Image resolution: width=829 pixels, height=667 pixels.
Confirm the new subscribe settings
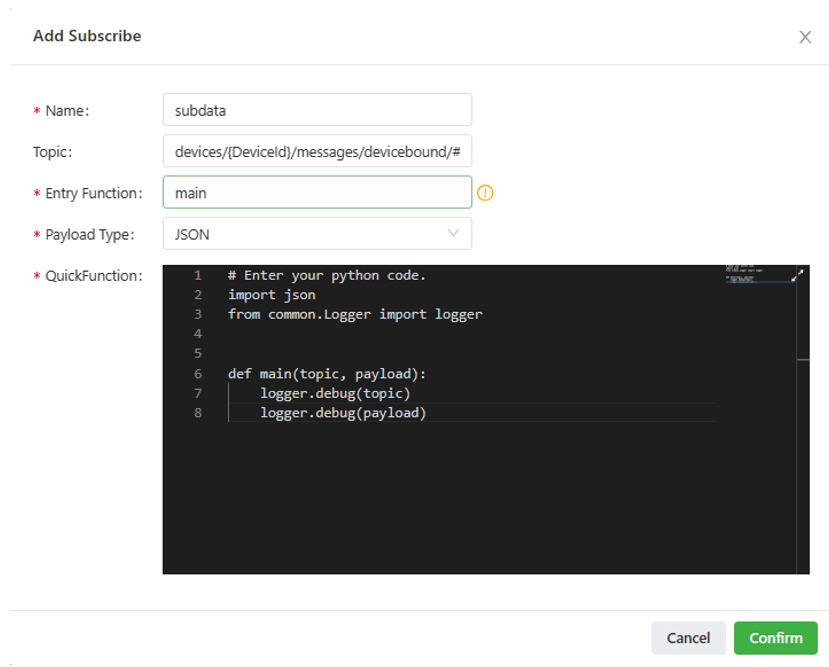pos(775,638)
